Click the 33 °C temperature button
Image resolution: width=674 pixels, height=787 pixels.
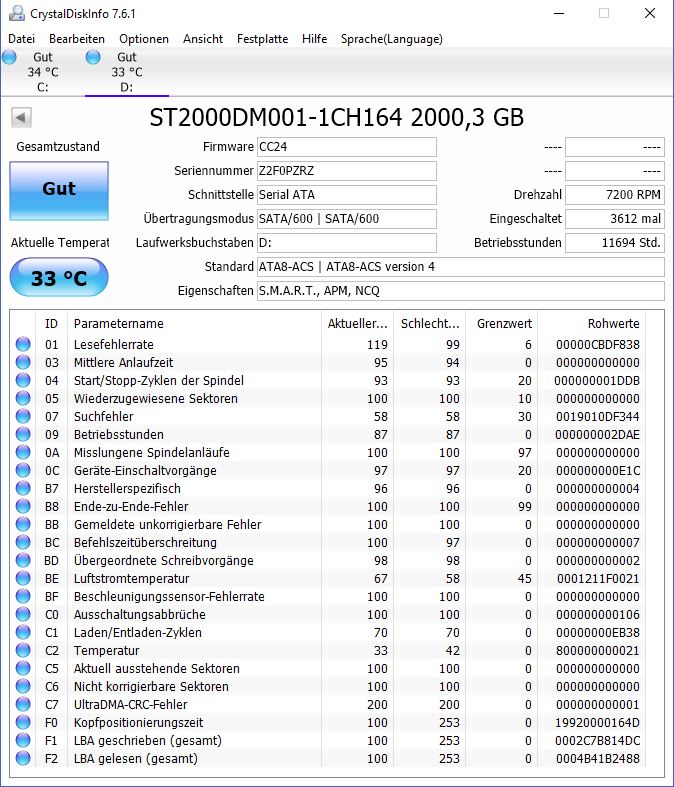coord(59,277)
